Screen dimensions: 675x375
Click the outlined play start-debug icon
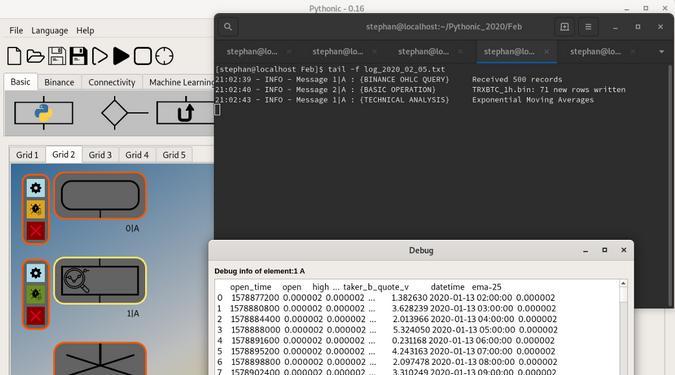click(x=99, y=56)
